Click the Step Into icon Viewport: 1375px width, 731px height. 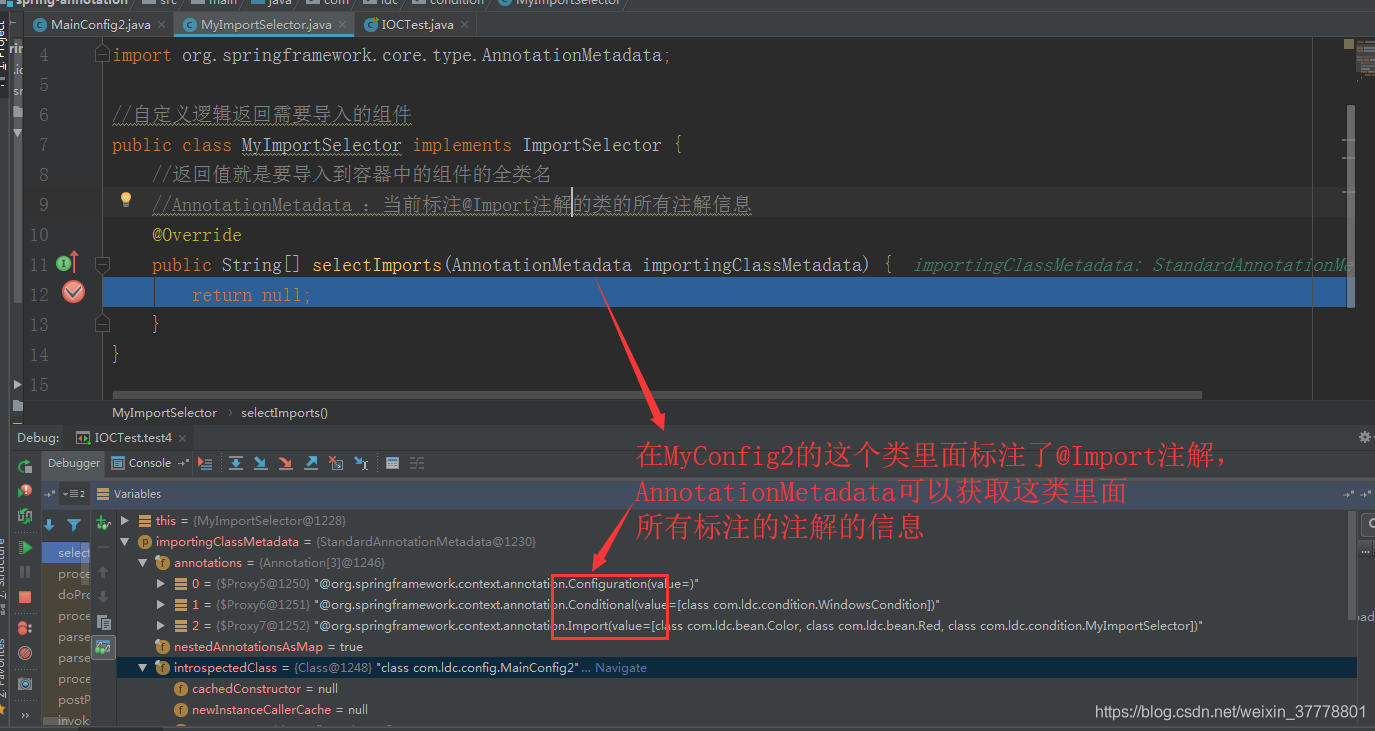pos(260,463)
